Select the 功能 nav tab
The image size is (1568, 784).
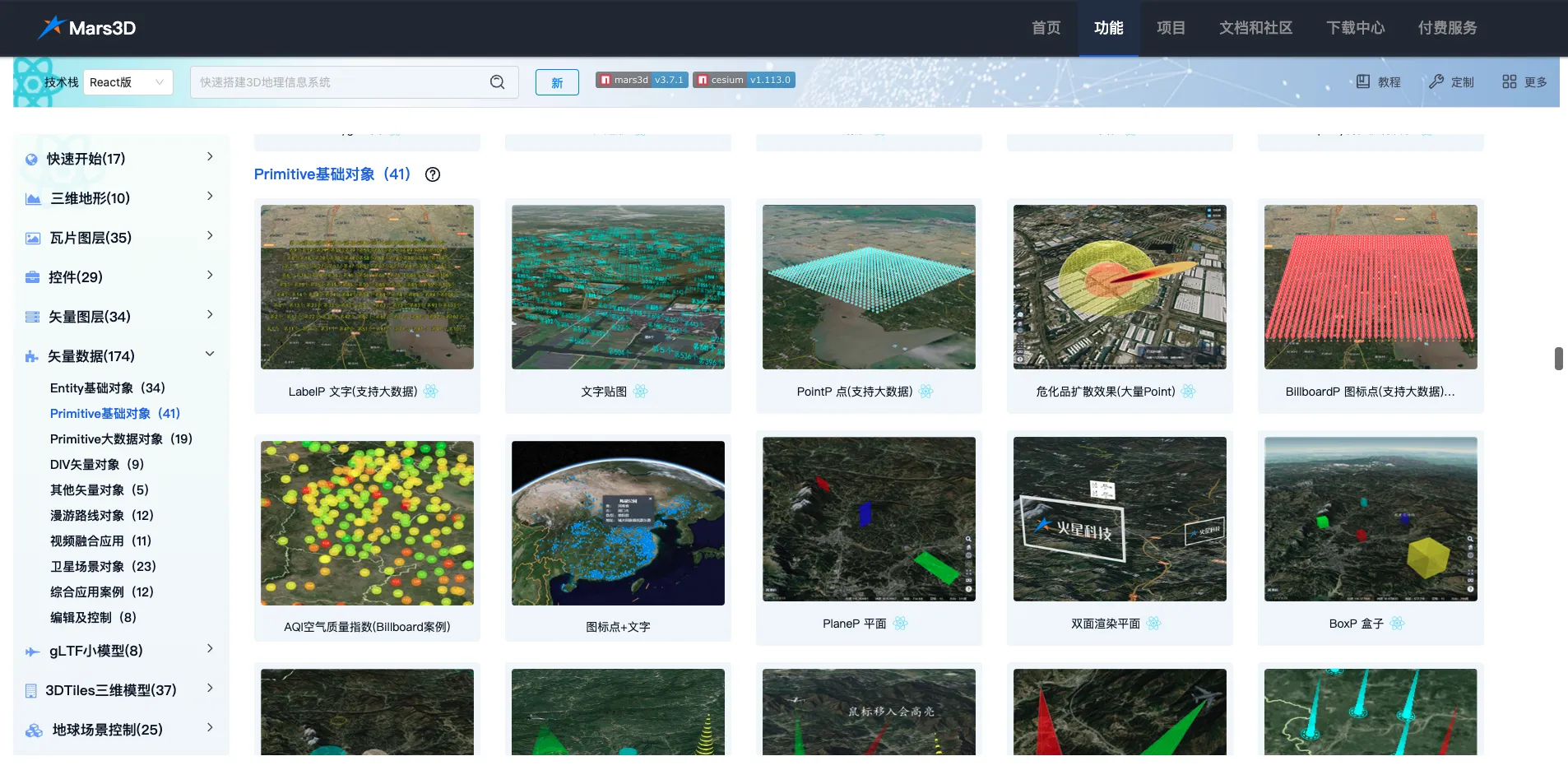click(x=1108, y=28)
